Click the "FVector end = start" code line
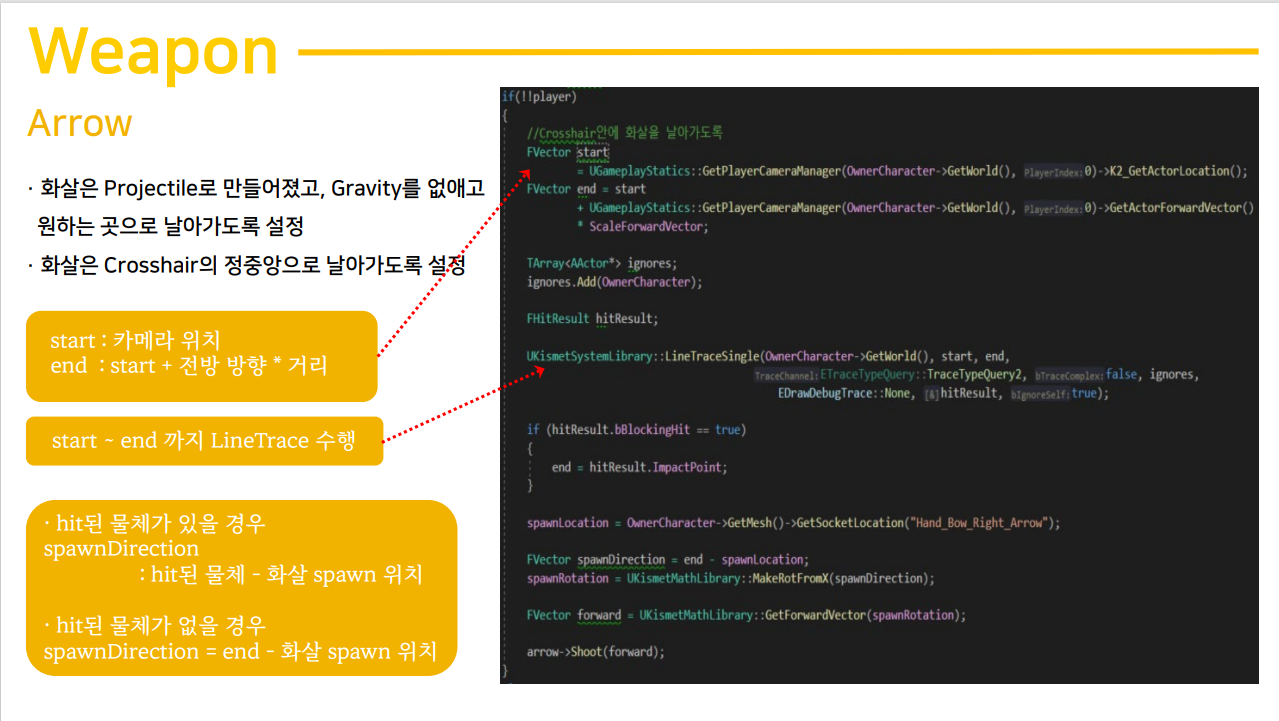This screenshot has width=1279, height=721. (586, 189)
